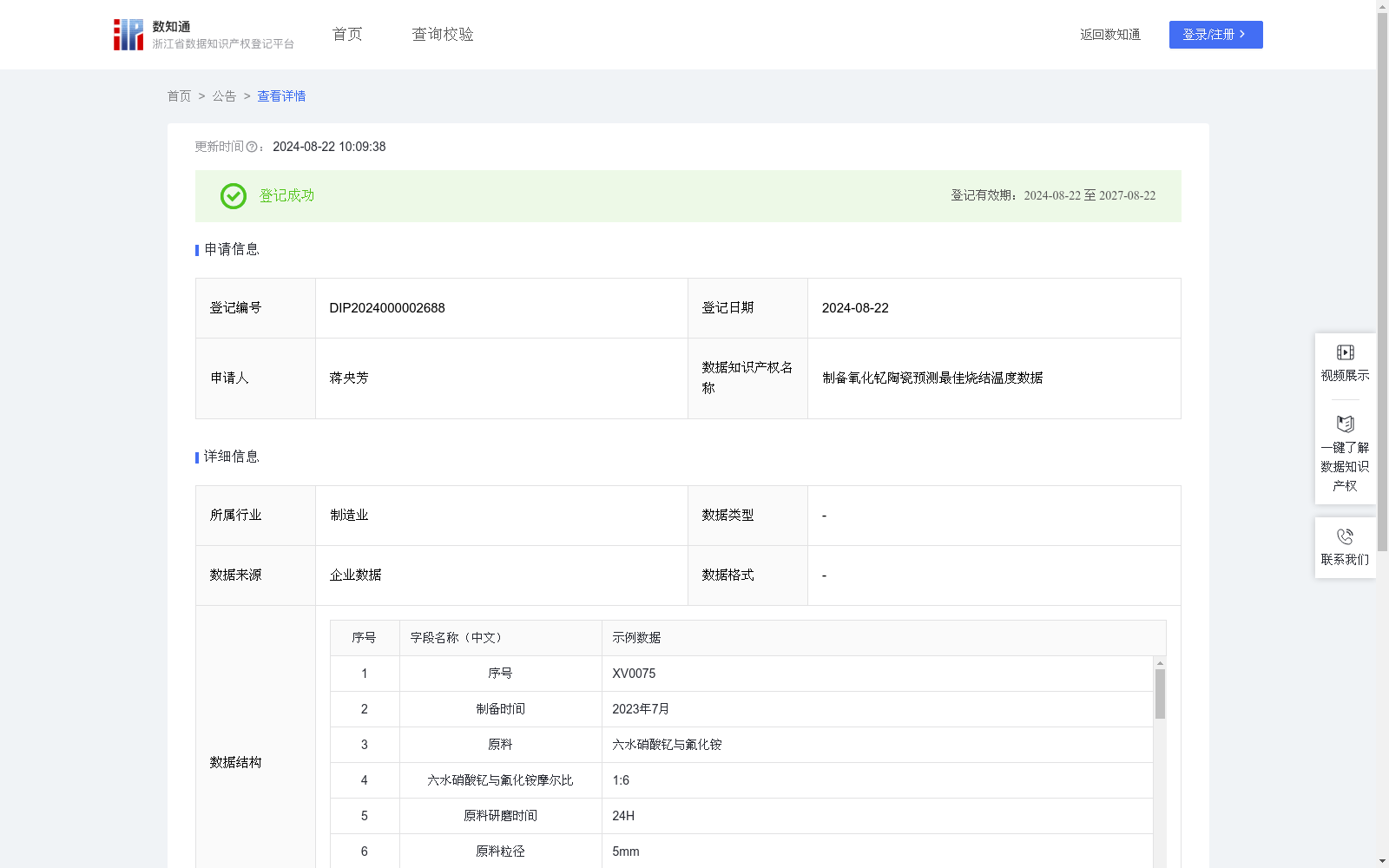Click the 制备时间 field name
This screenshot has width=1389, height=868.
500,709
